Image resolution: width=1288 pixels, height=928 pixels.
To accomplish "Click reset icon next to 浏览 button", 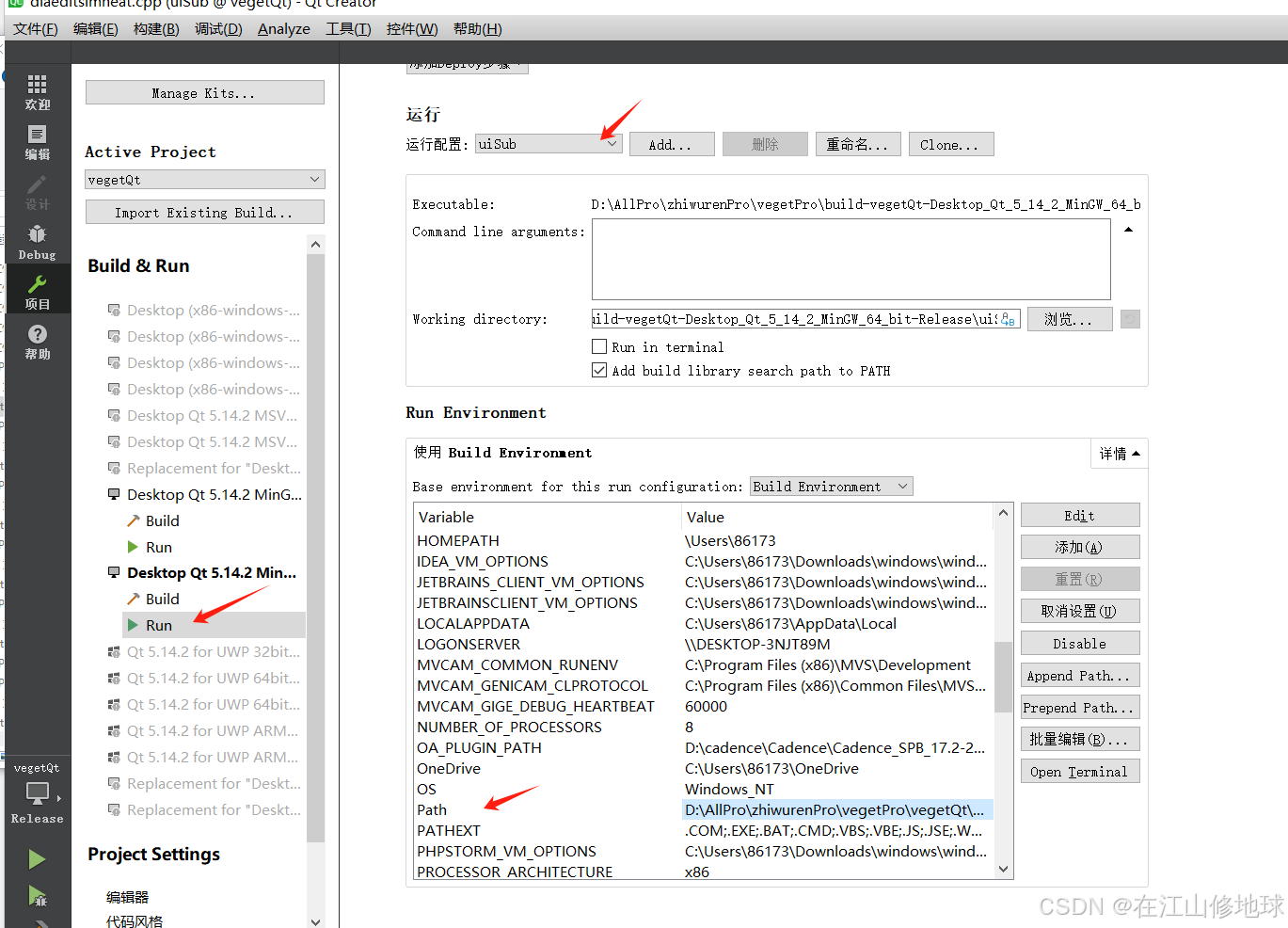I will [1131, 319].
